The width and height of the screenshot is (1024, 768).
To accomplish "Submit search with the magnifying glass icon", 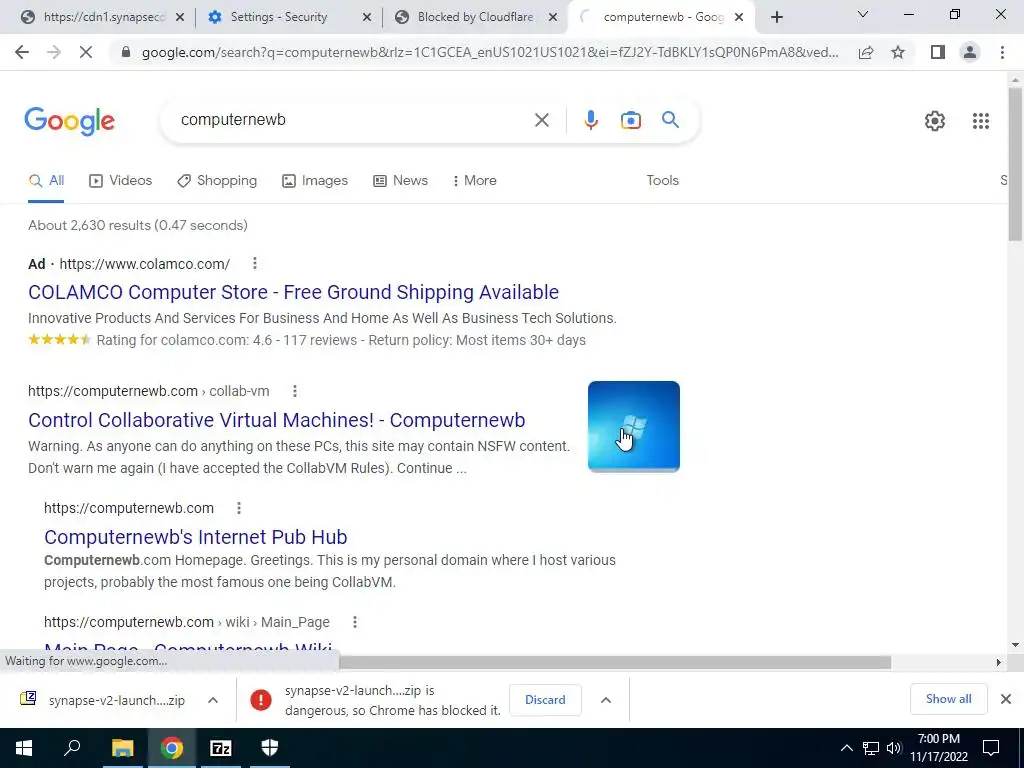I will pyautogui.click(x=670, y=120).
